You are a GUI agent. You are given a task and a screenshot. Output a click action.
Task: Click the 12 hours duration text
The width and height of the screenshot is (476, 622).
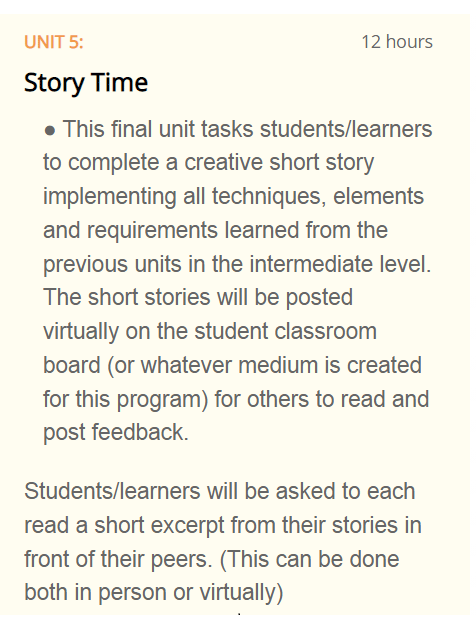click(x=397, y=42)
